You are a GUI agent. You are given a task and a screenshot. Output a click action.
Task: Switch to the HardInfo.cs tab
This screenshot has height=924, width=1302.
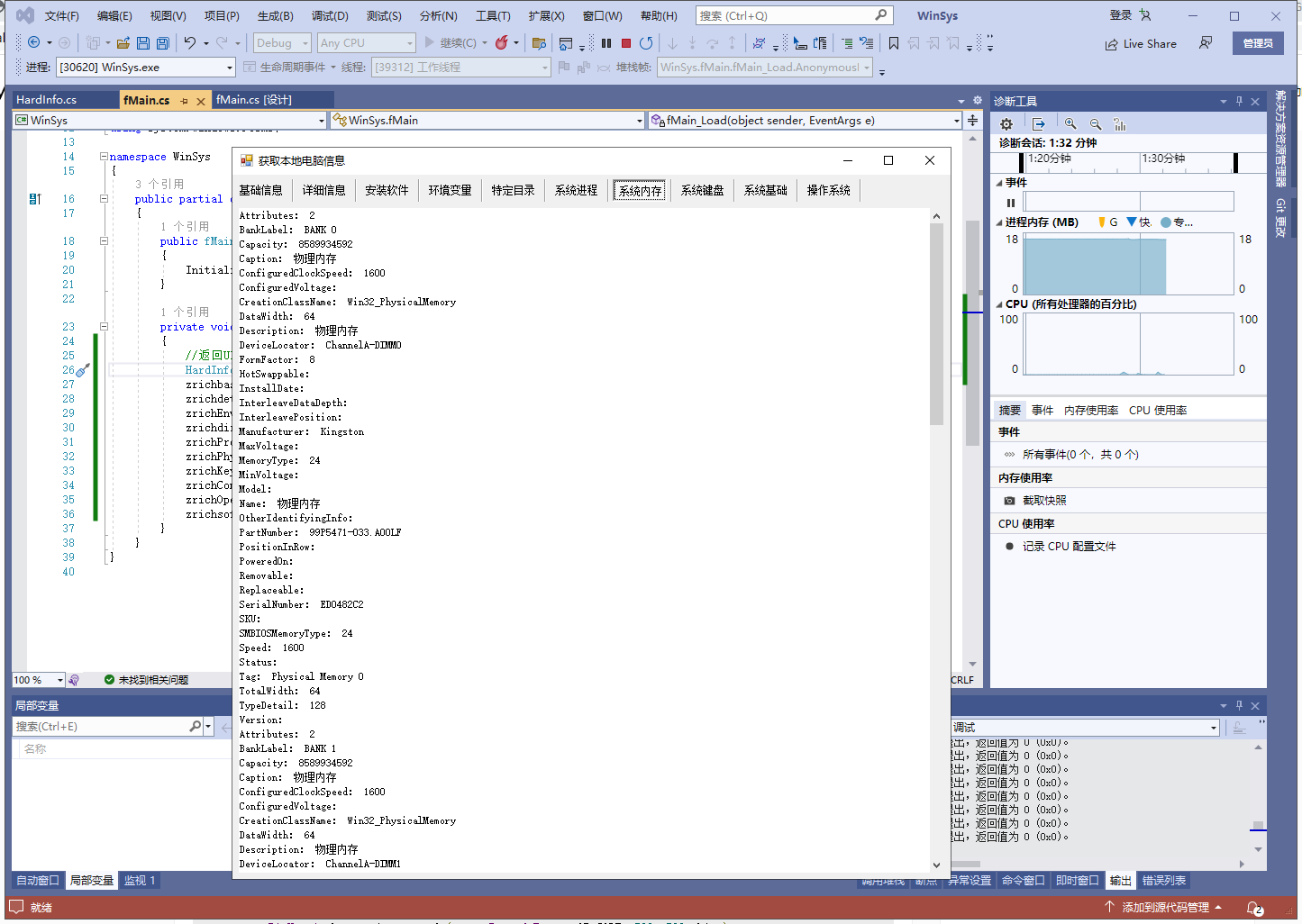(x=47, y=100)
